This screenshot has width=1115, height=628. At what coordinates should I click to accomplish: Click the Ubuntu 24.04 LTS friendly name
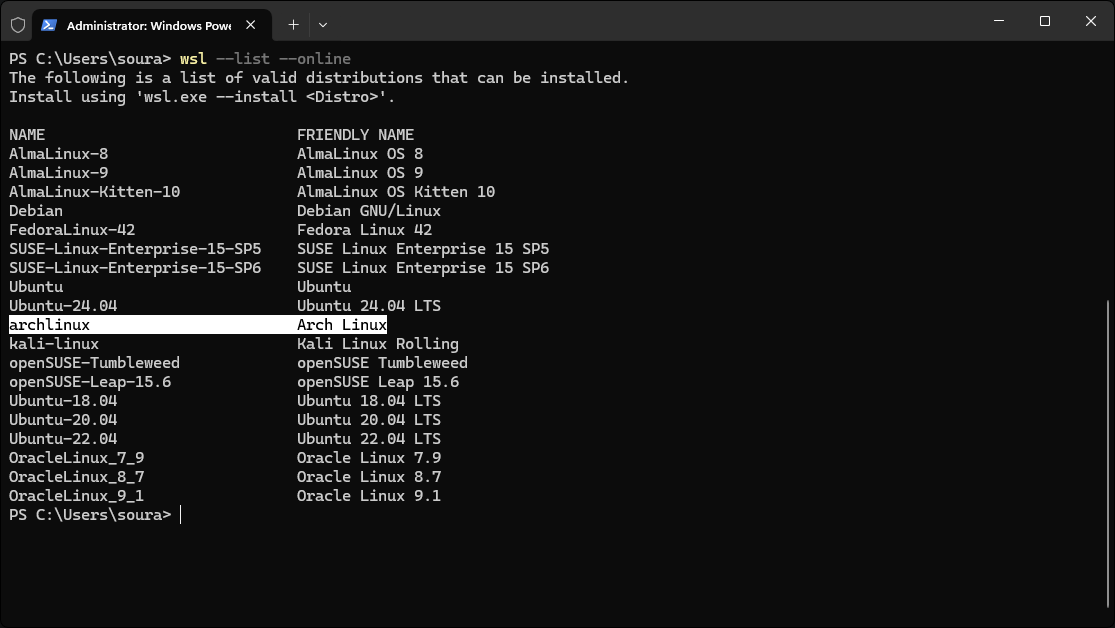coord(369,305)
